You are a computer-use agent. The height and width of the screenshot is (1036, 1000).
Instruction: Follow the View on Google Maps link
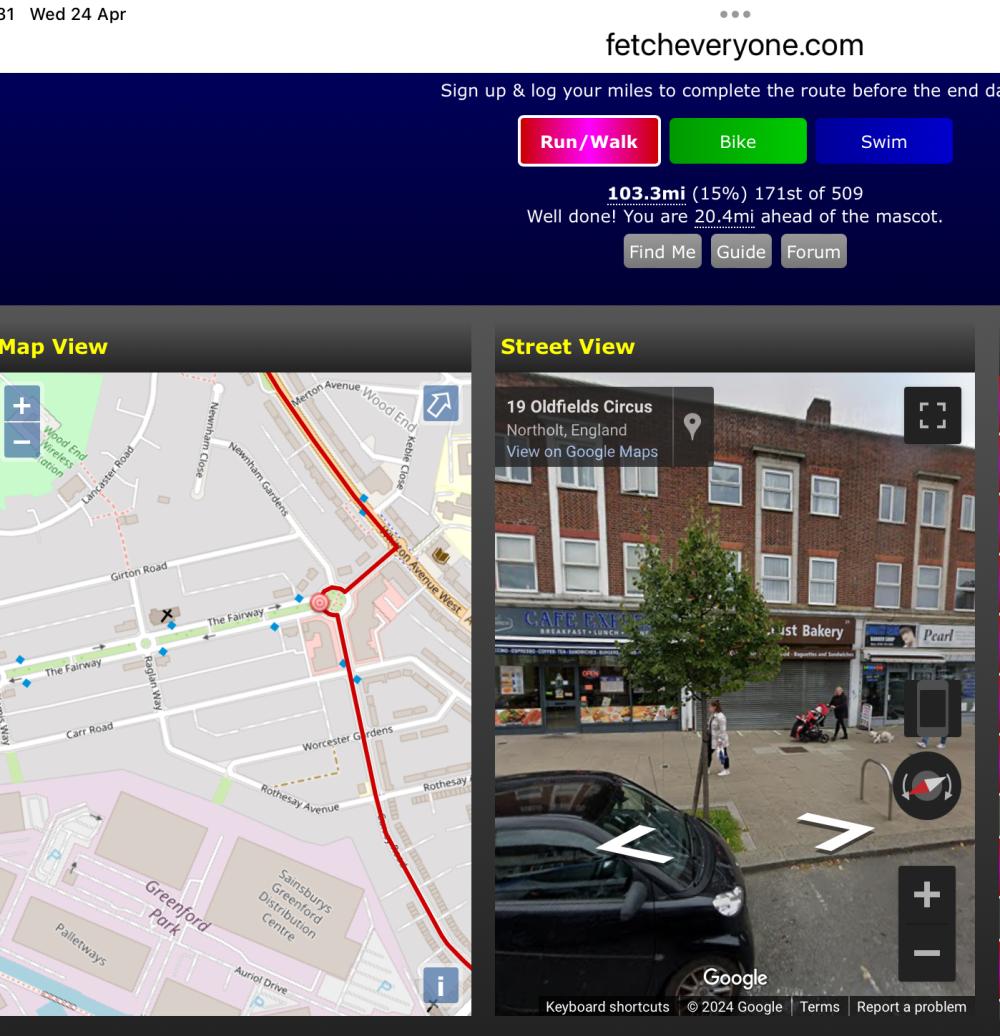[582, 452]
